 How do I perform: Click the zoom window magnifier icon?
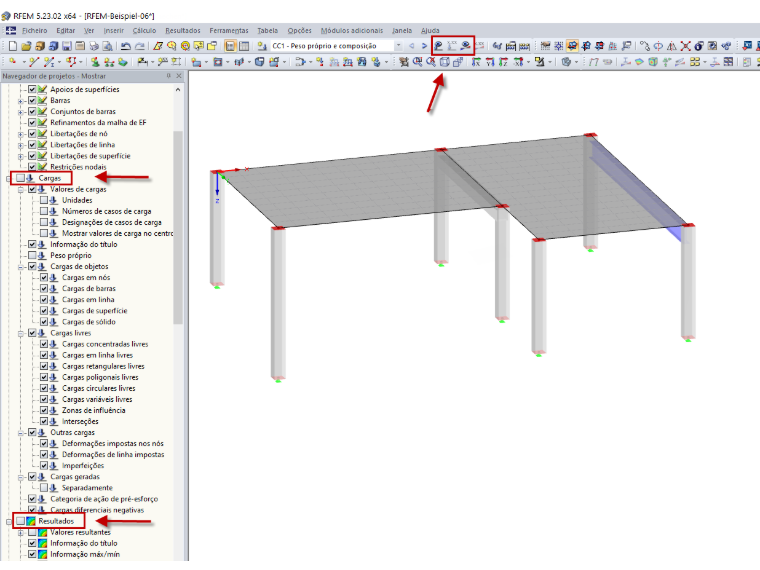tap(417, 62)
